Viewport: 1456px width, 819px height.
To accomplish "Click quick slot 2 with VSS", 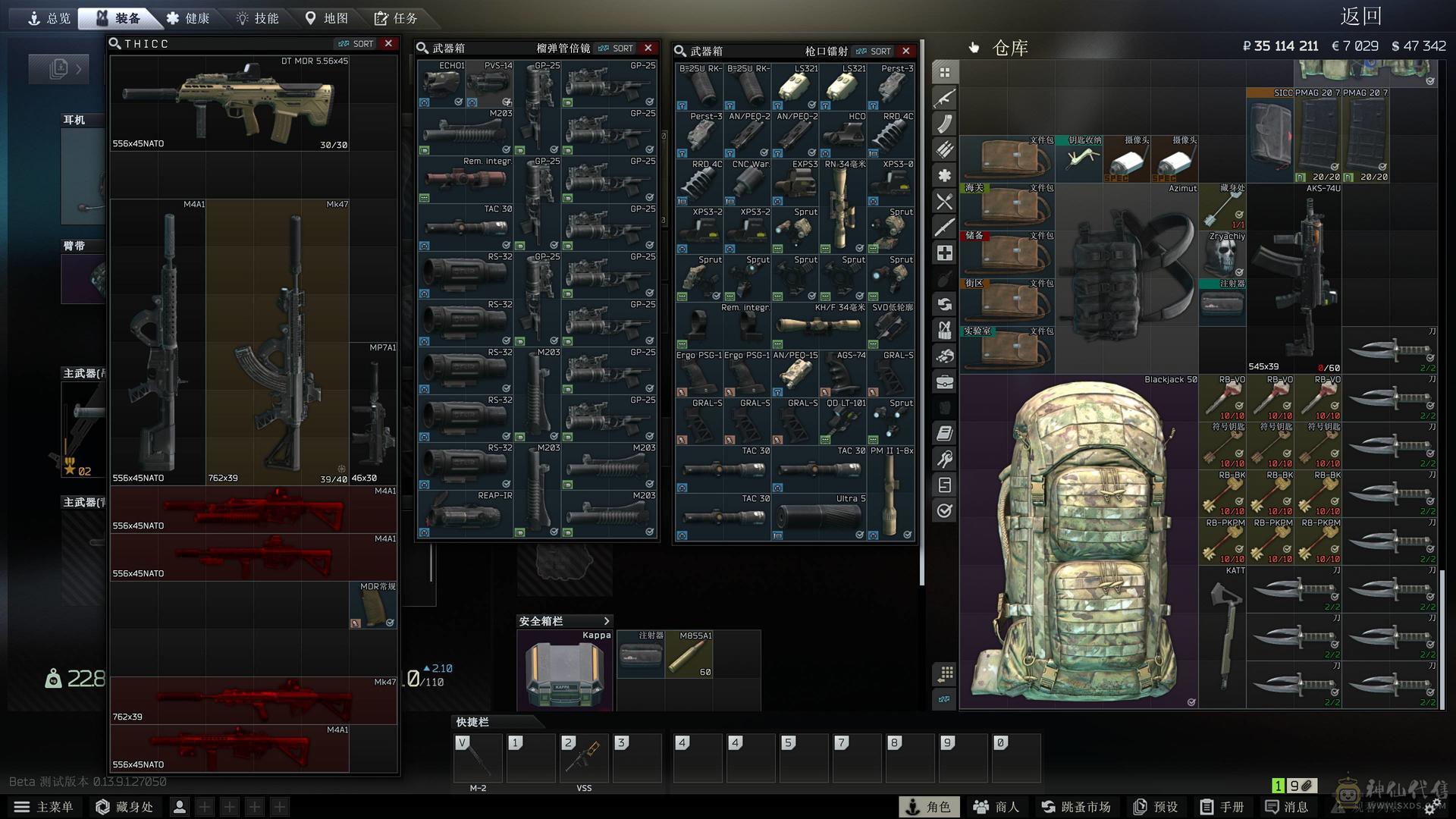I will 584,758.
